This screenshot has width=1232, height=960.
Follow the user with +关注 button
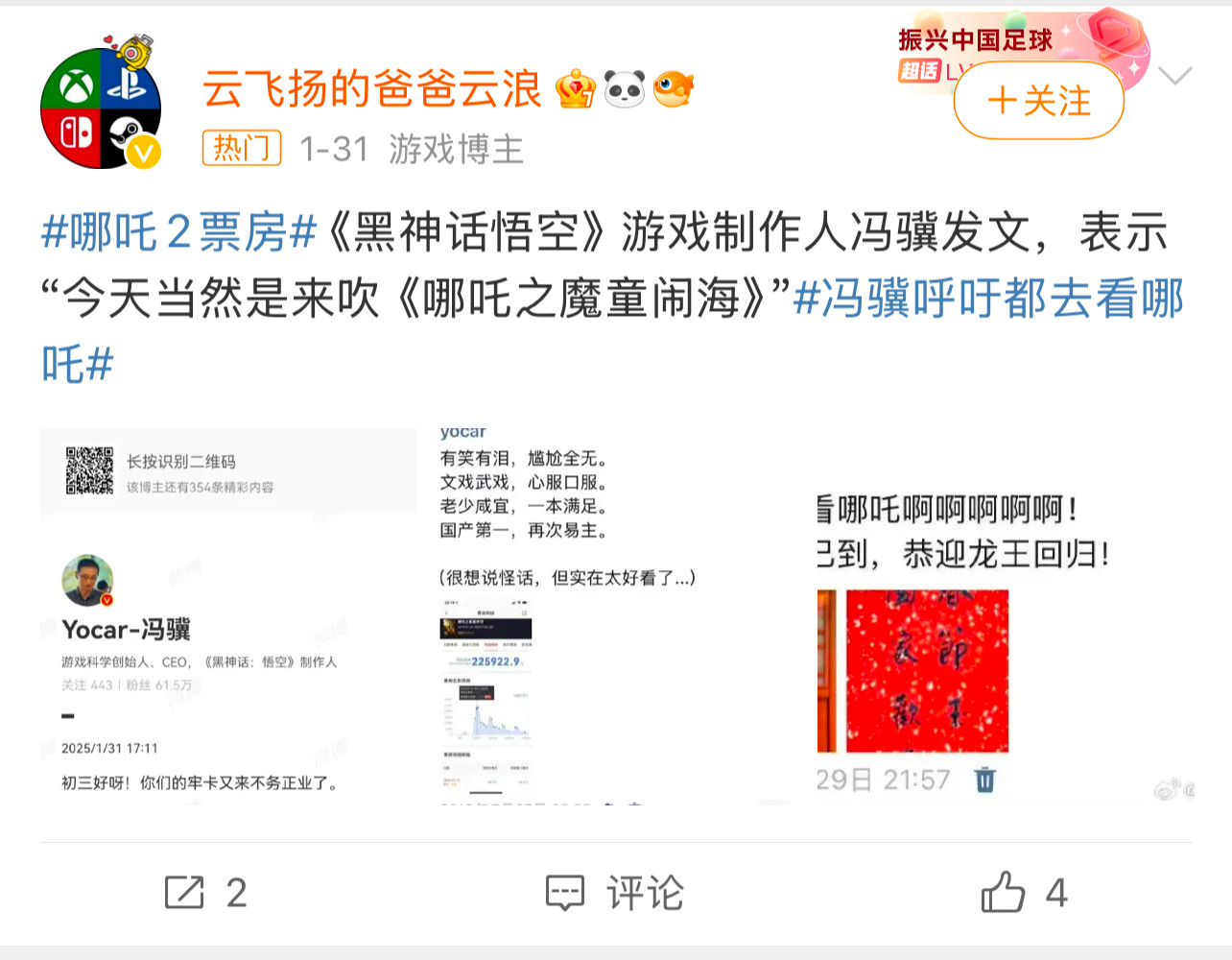coord(1039,101)
